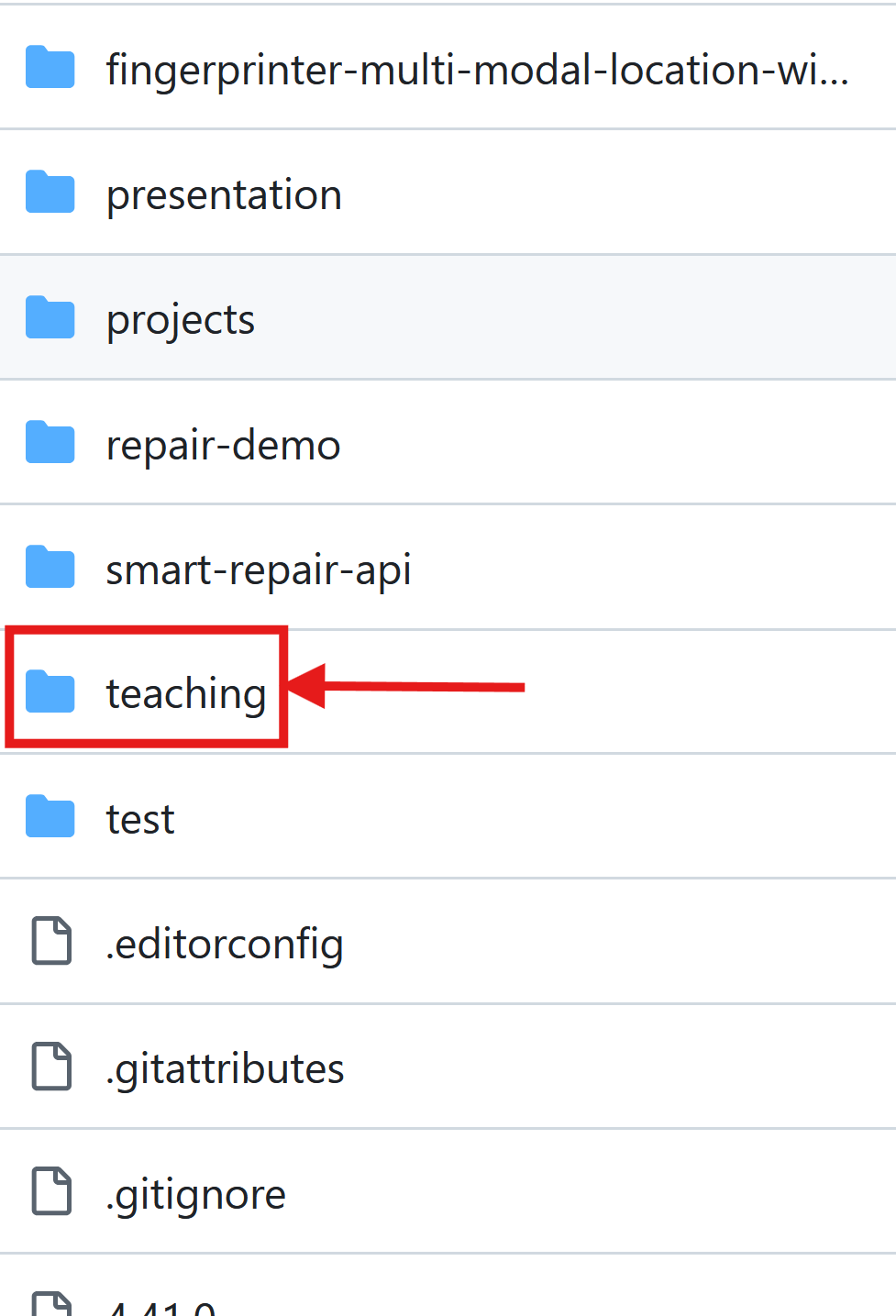Click the fingerprinter-multi-modal-location folder icon
896x1316 pixels.
pos(50,68)
